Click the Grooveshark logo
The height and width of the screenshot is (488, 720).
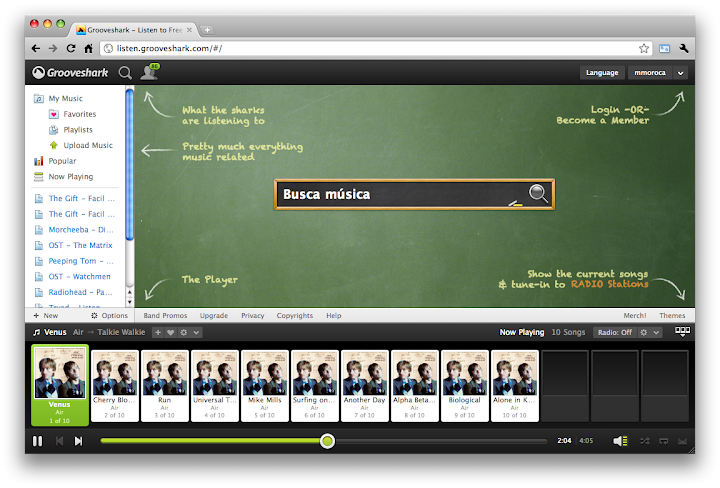tap(70, 73)
